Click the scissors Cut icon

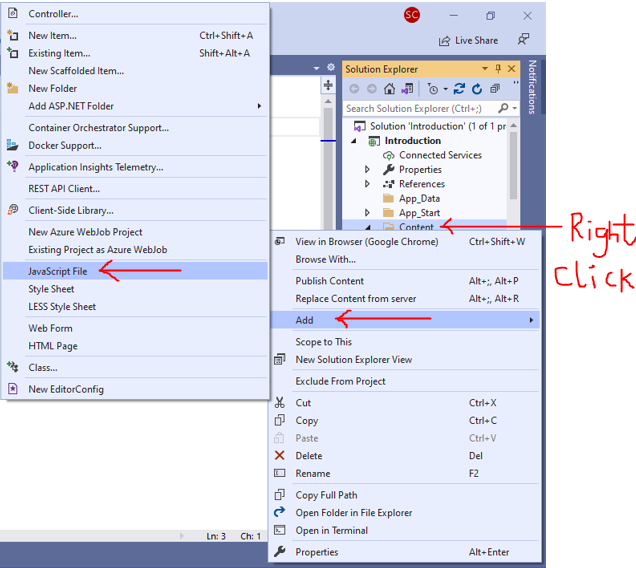[279, 402]
